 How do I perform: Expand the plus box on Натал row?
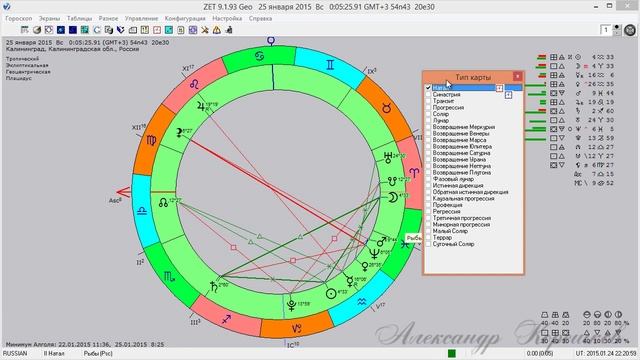point(499,88)
